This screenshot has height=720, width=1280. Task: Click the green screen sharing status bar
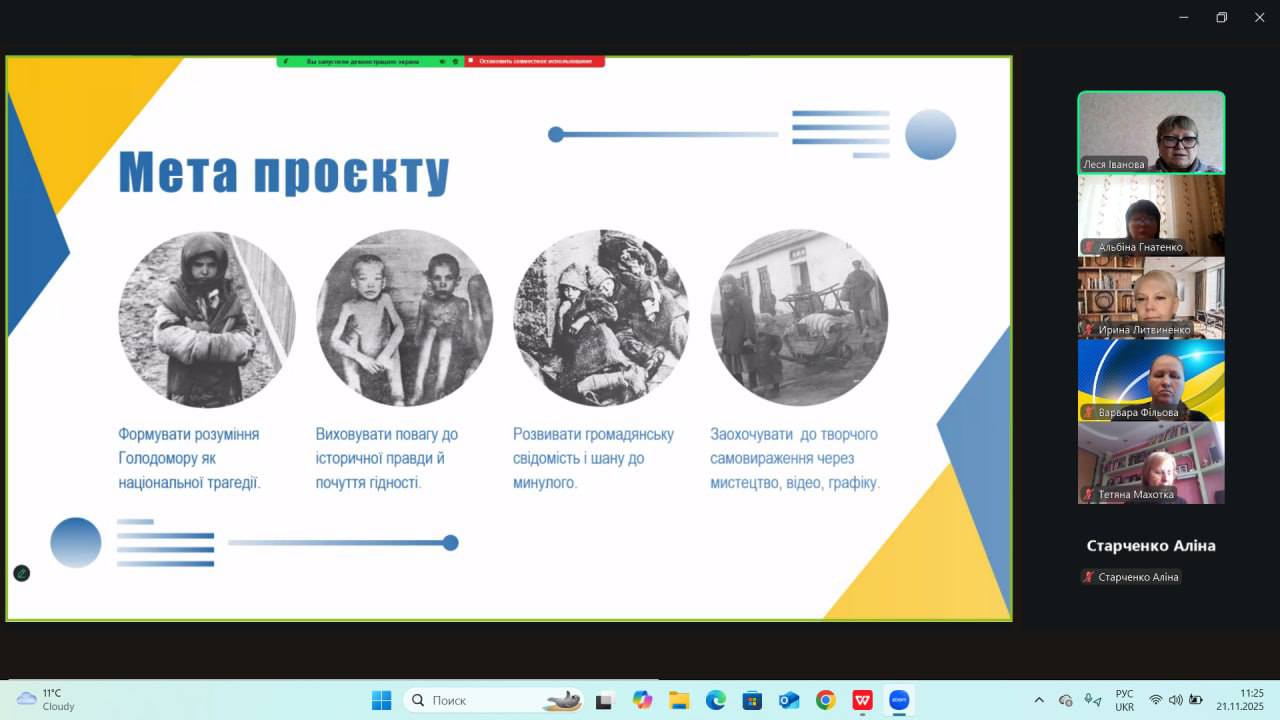(x=362, y=61)
